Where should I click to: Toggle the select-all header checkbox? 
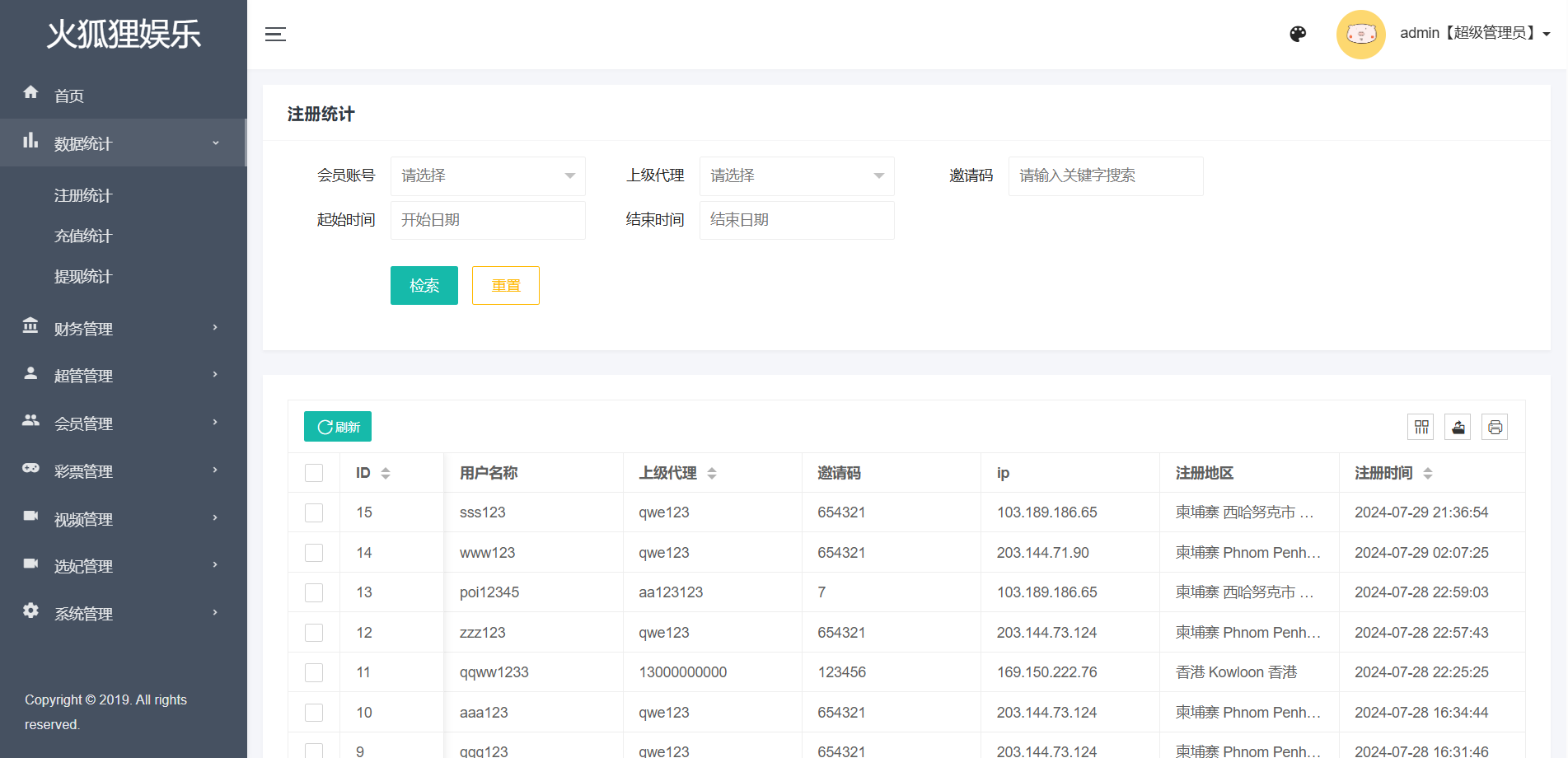coord(314,473)
